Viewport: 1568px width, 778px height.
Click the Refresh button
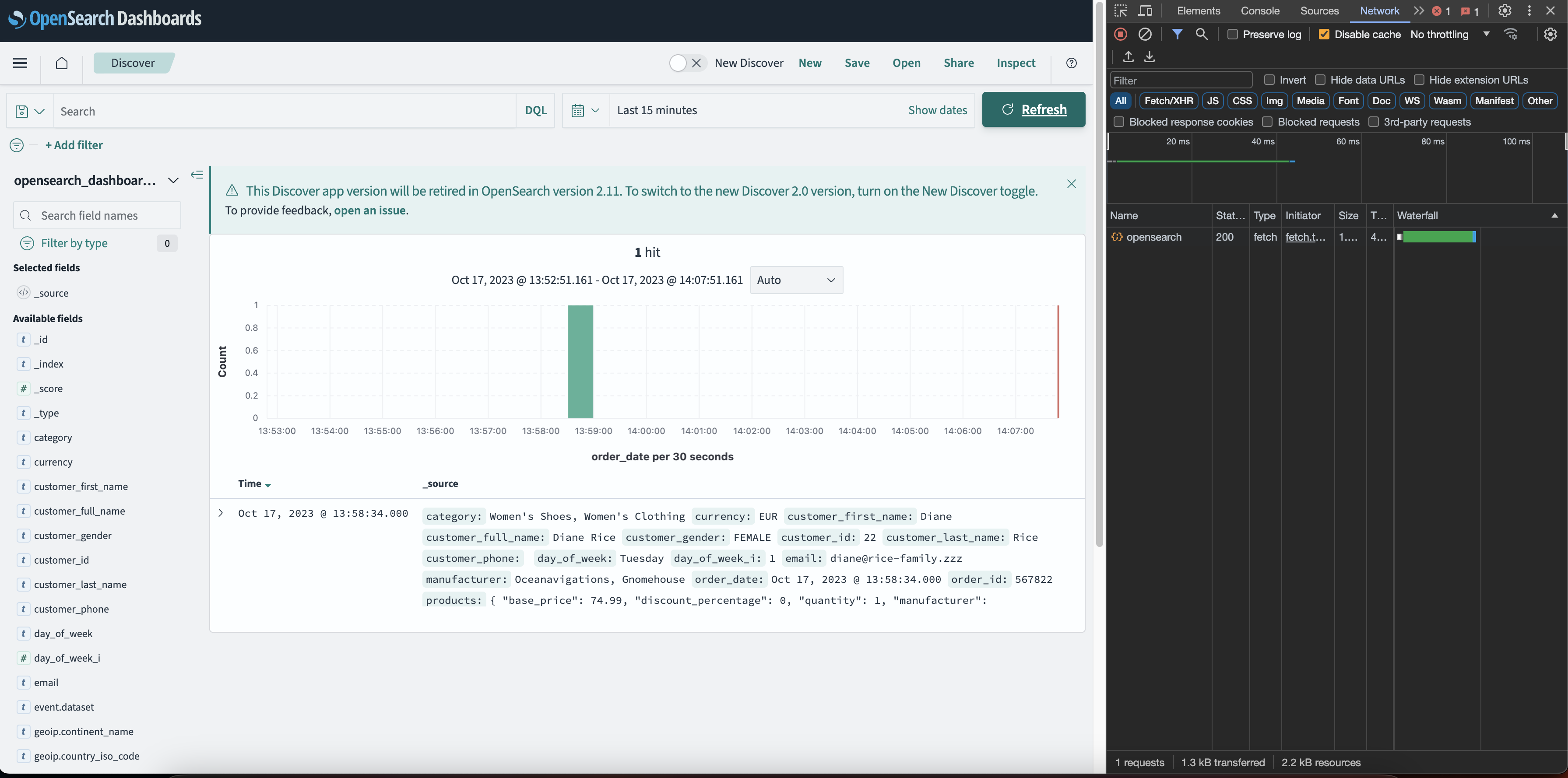click(1033, 109)
